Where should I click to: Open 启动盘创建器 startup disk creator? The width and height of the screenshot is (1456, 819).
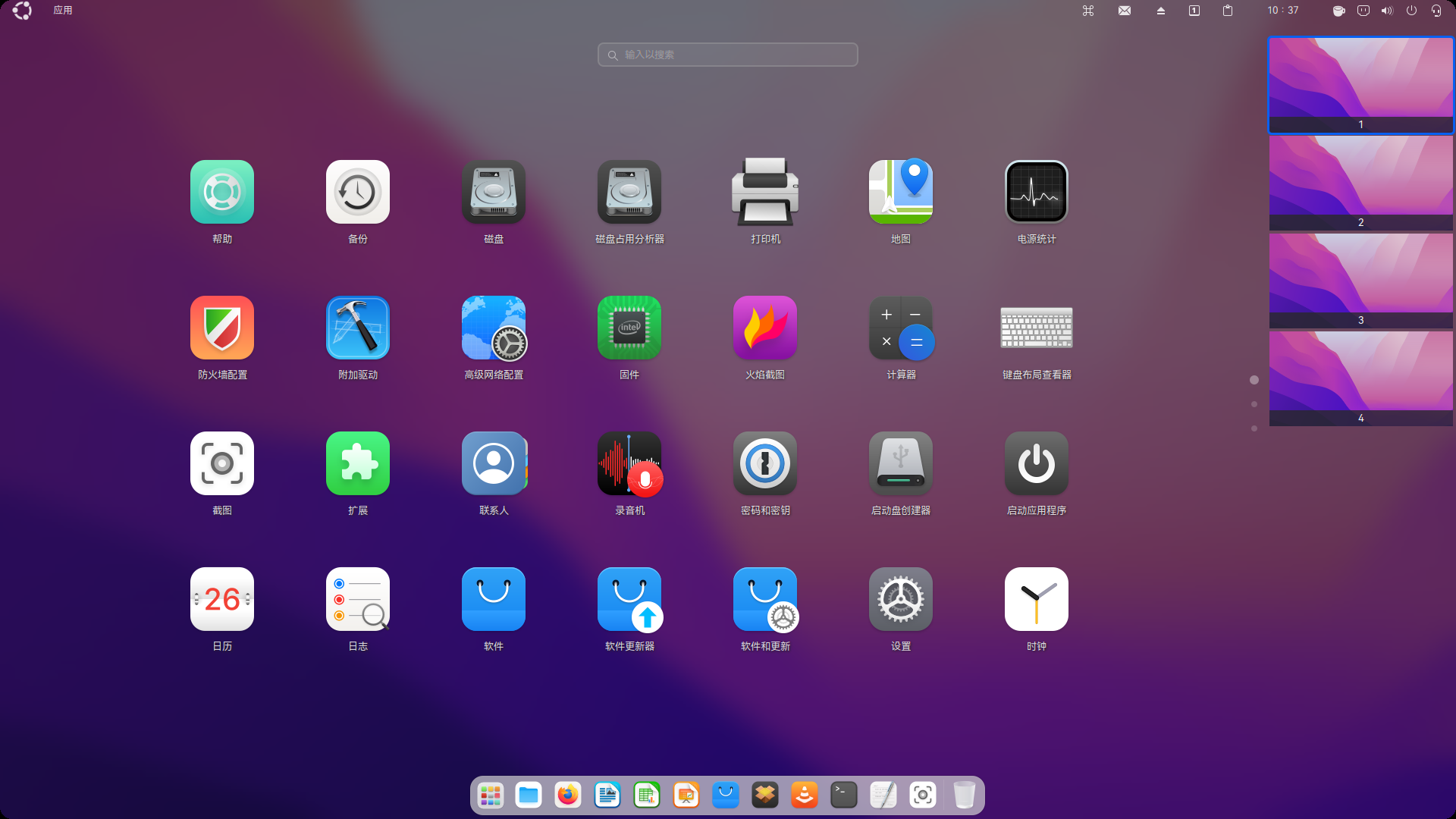click(901, 463)
